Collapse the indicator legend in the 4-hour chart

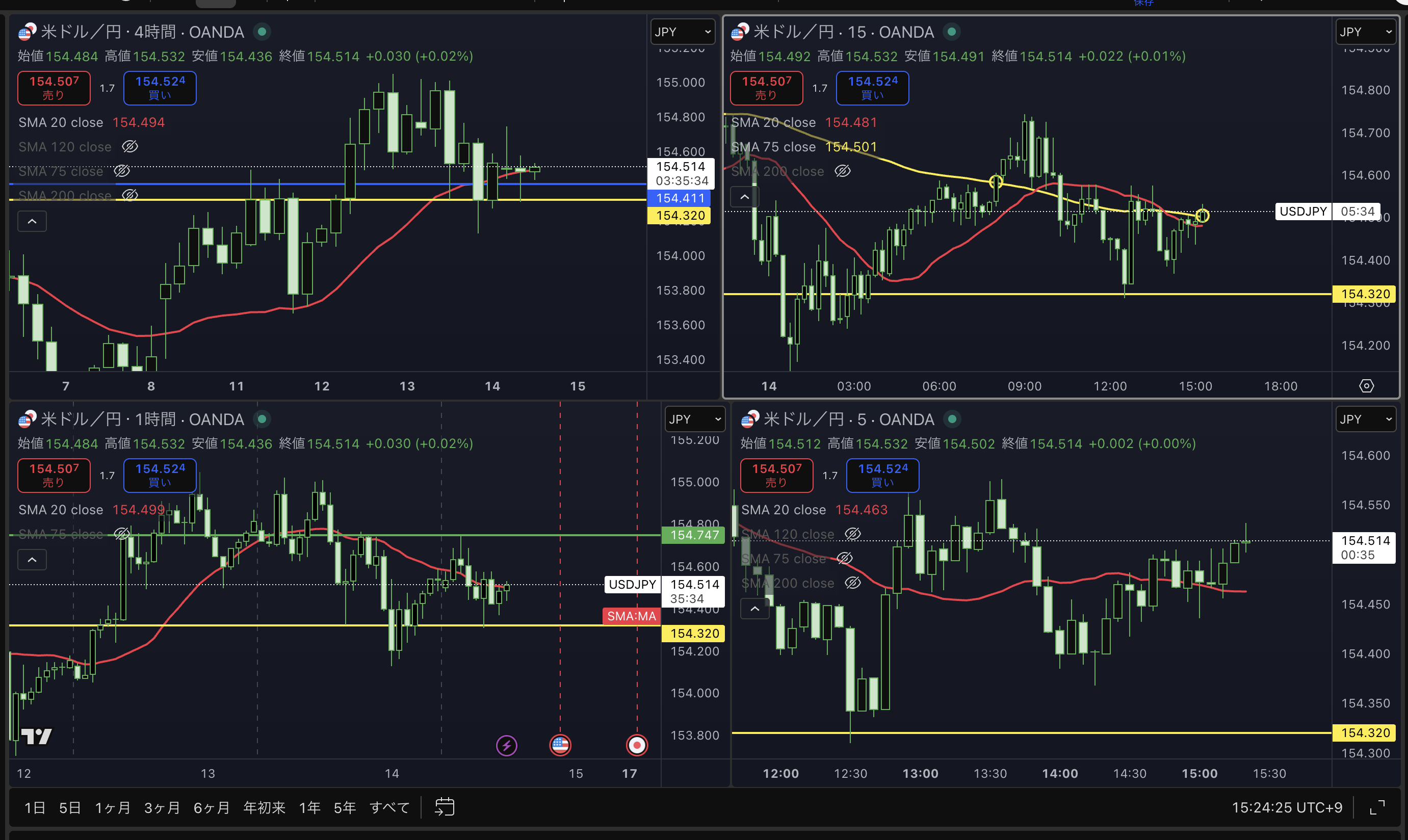(32, 221)
